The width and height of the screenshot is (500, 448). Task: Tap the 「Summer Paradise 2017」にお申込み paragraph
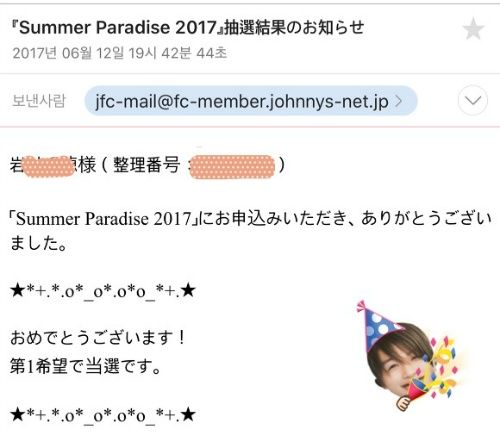[250, 231]
